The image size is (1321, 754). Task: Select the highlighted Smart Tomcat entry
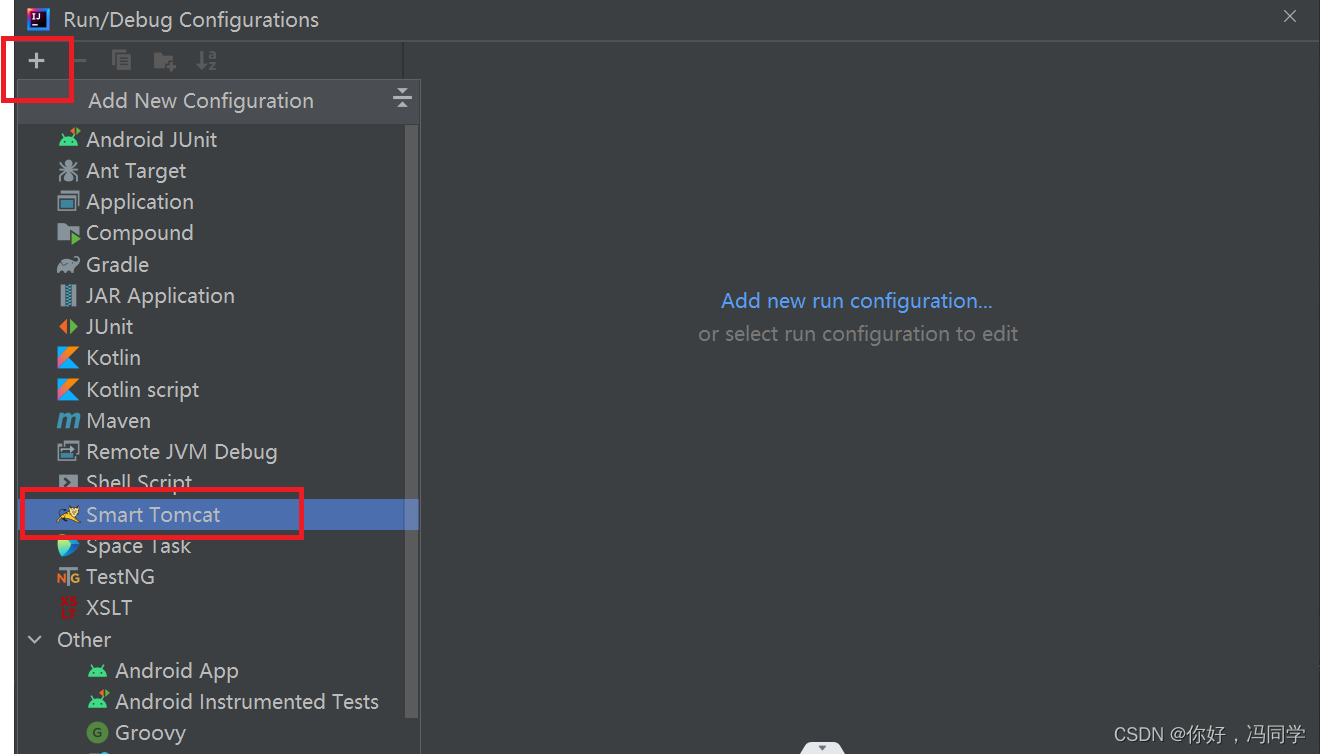[x=218, y=515]
